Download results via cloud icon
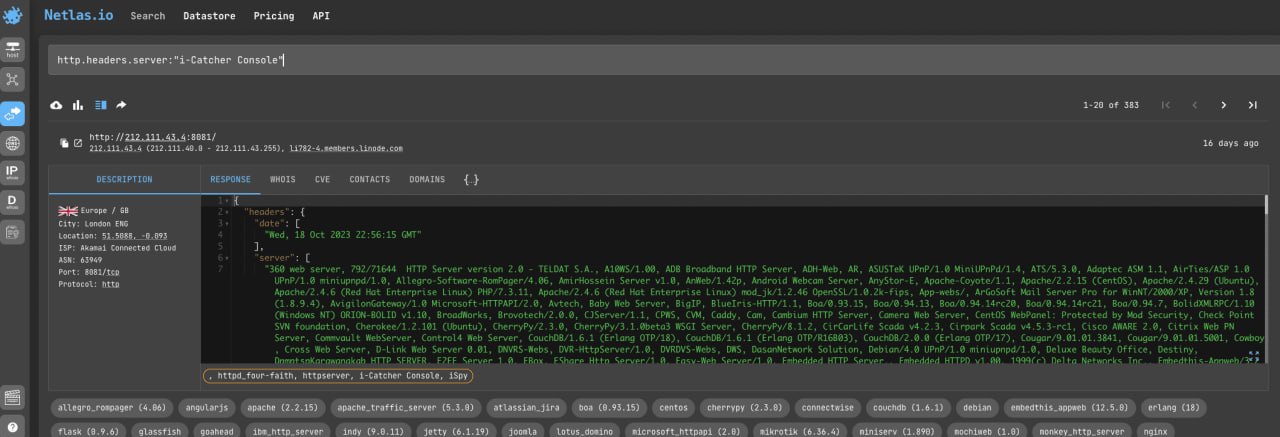The width and height of the screenshot is (1280, 437). [x=57, y=105]
